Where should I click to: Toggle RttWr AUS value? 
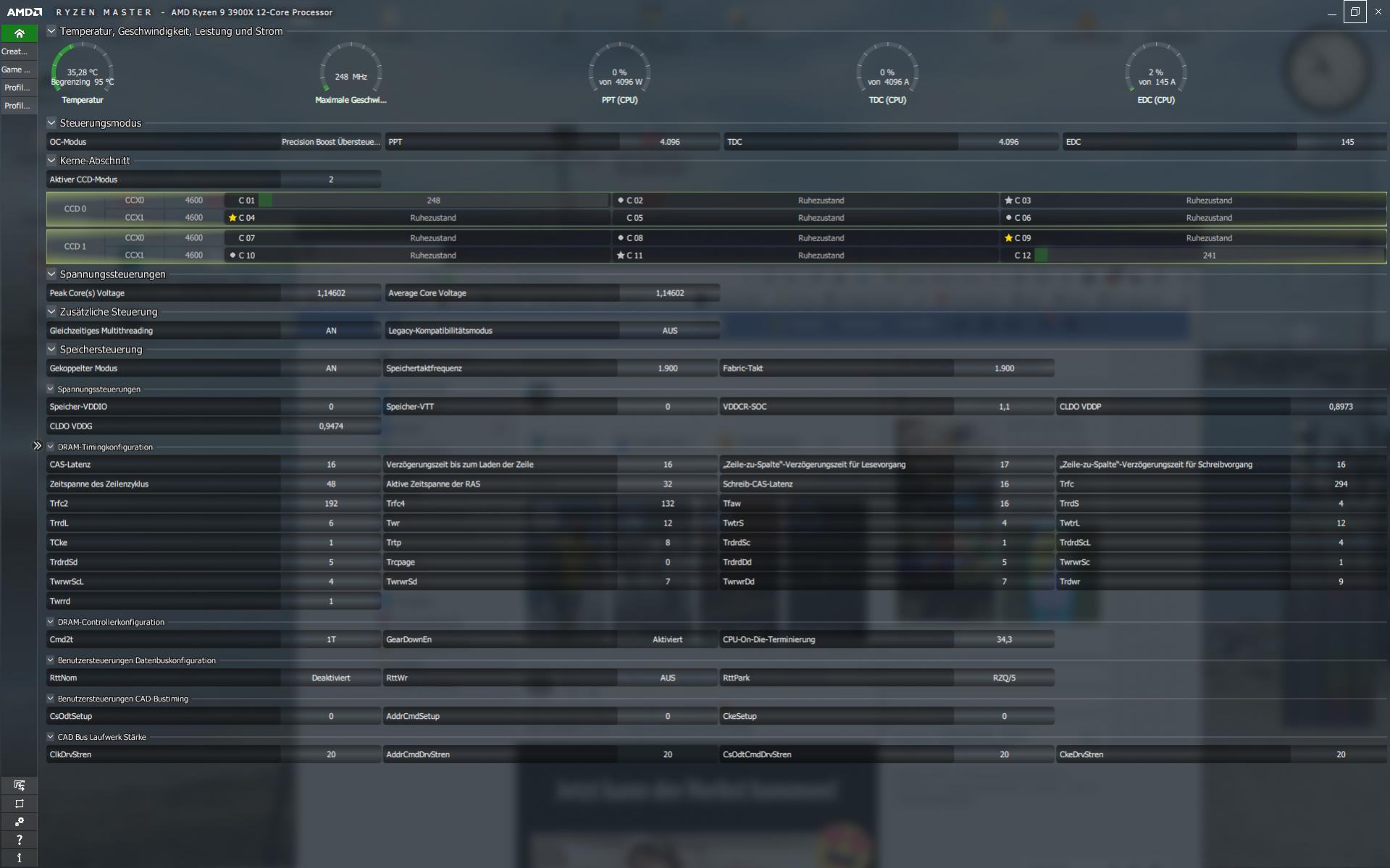coord(667,678)
